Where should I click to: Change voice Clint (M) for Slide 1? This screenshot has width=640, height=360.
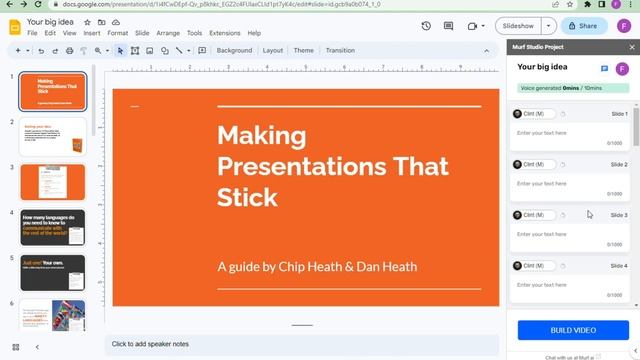click(534, 114)
